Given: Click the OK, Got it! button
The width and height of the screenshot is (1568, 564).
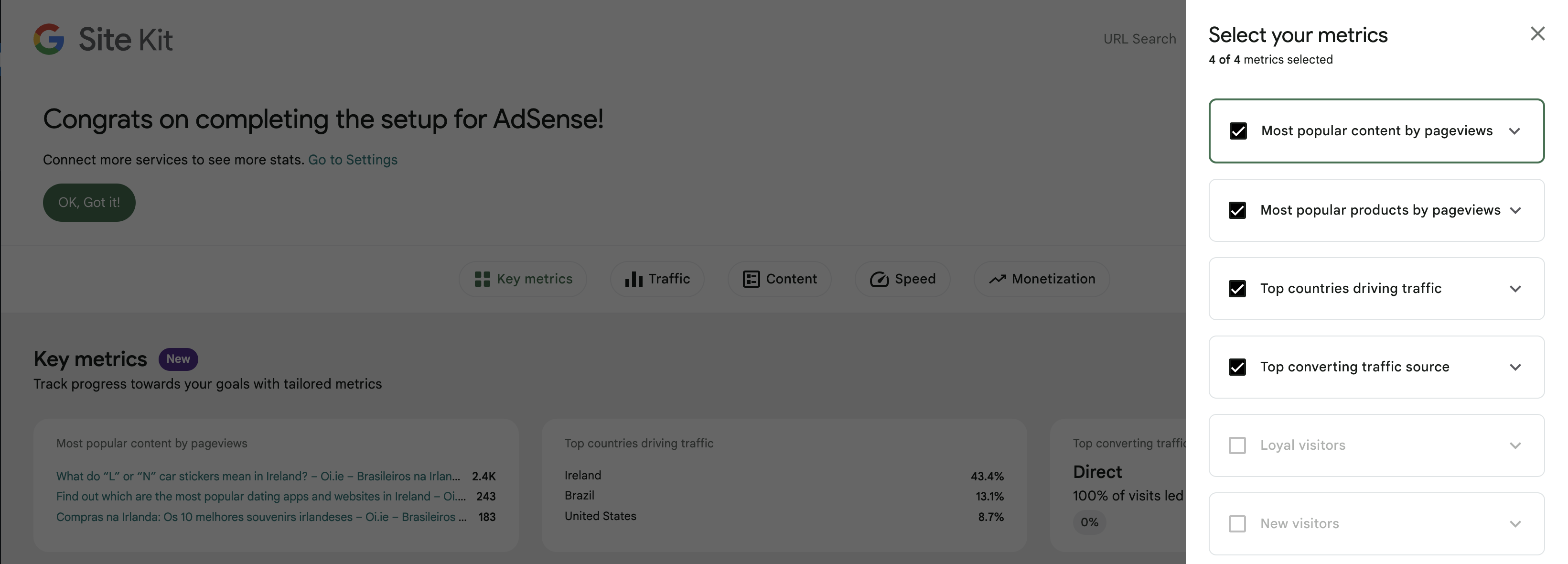Looking at the screenshot, I should pyautogui.click(x=89, y=202).
